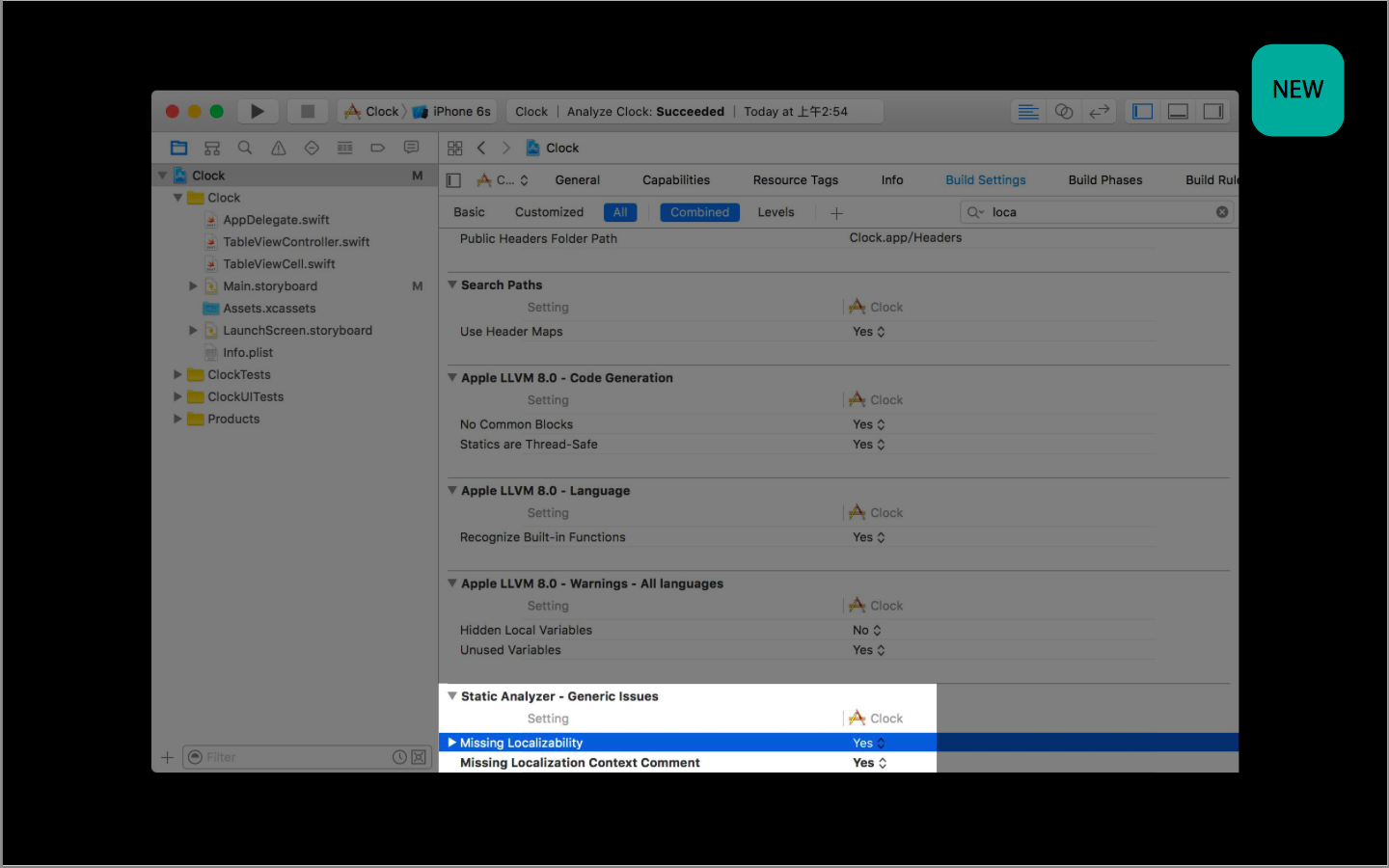Screen dimensions: 1389x868
Task: Select the Levels view filter
Action: point(776,212)
